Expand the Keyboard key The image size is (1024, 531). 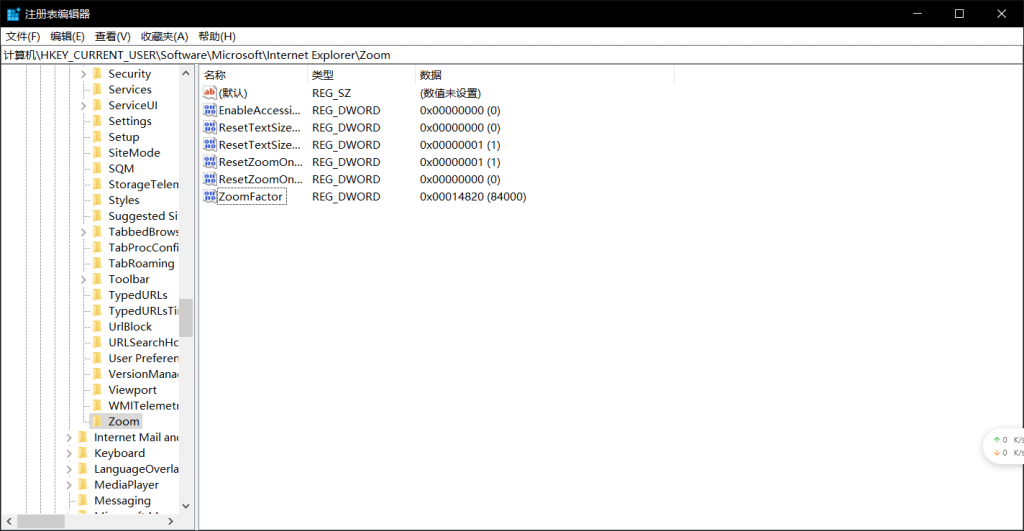pyautogui.click(x=69, y=453)
